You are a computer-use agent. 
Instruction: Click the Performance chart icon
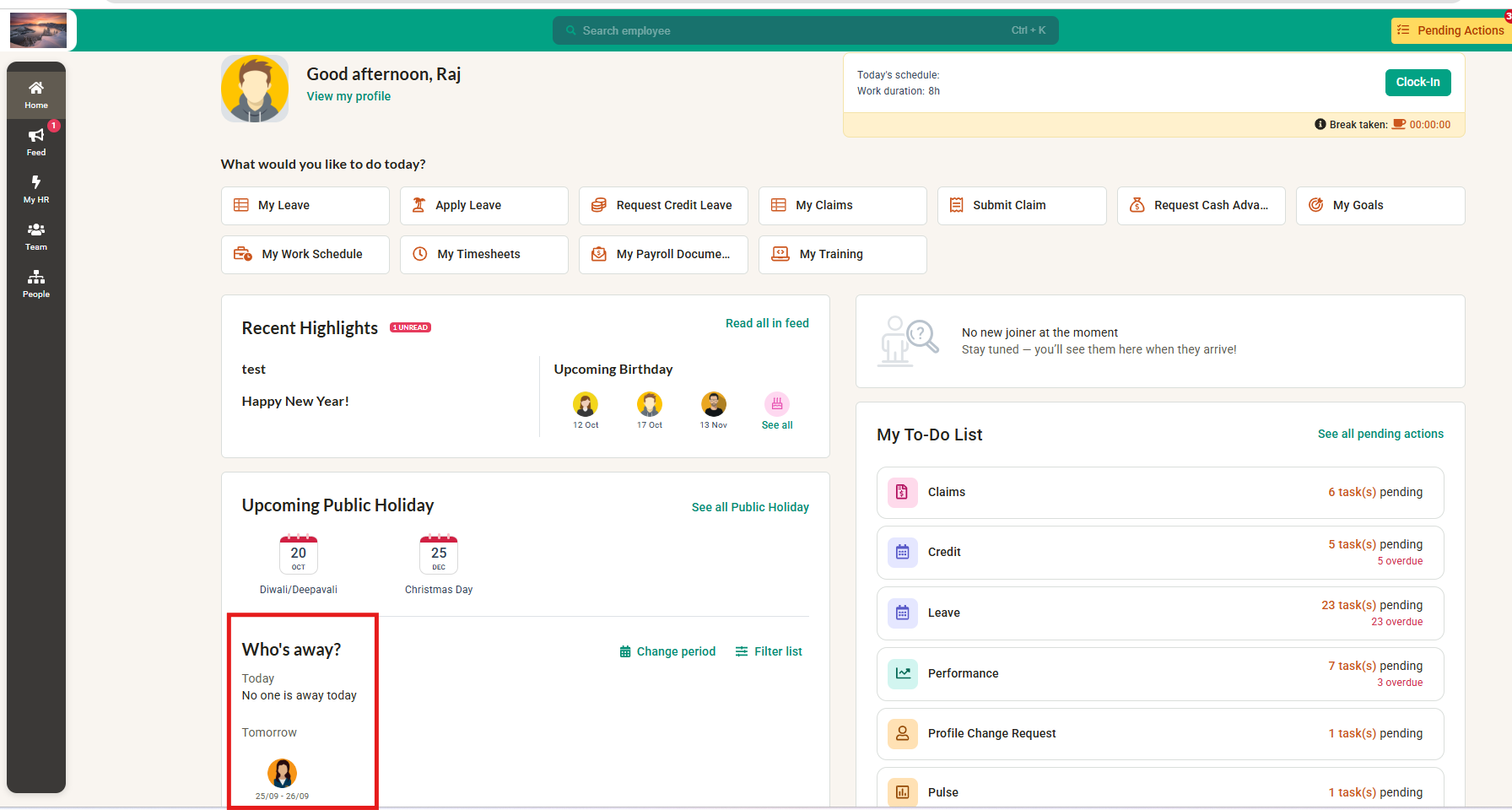pos(902,673)
